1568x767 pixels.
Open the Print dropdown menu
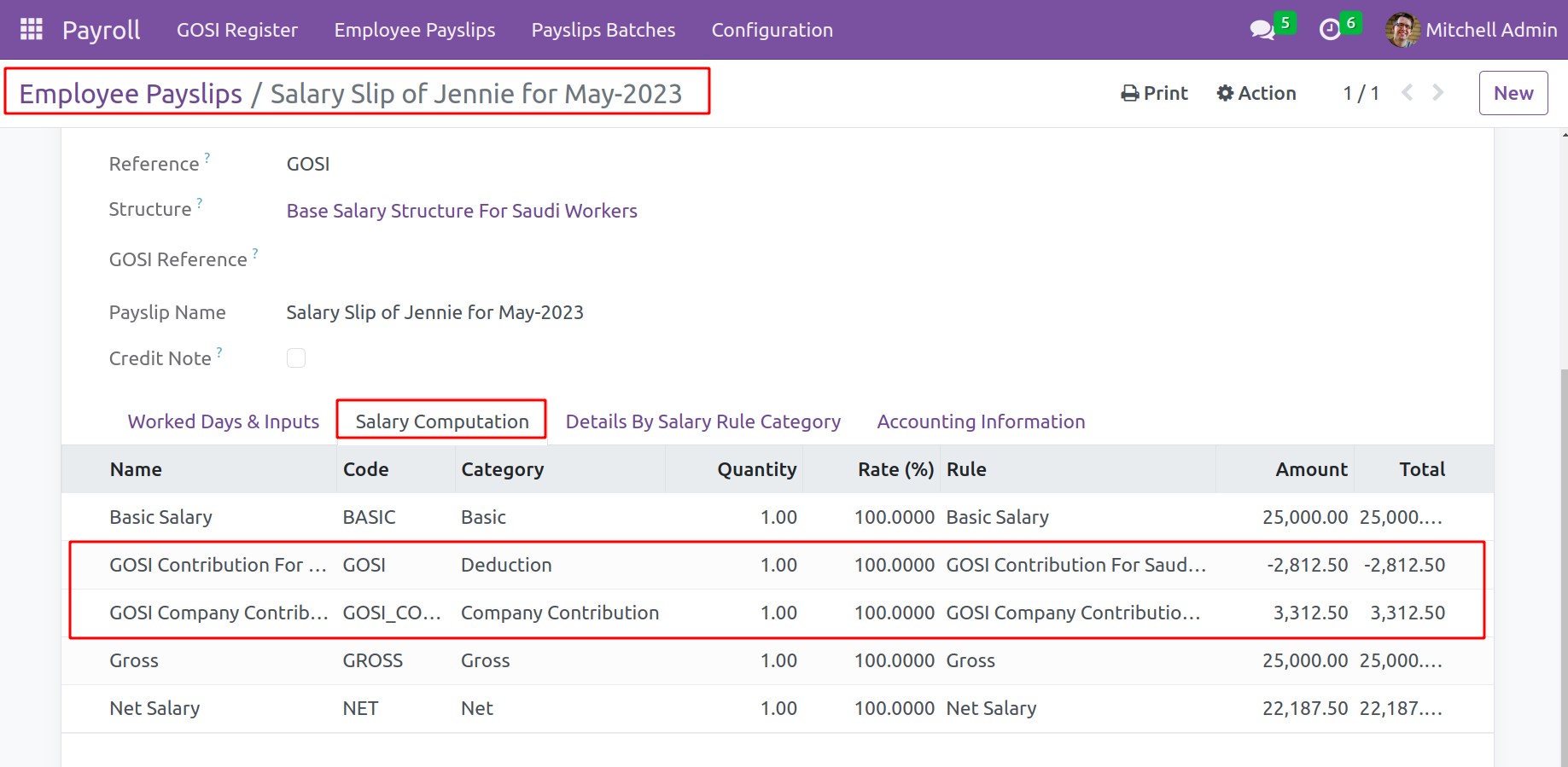point(1154,93)
